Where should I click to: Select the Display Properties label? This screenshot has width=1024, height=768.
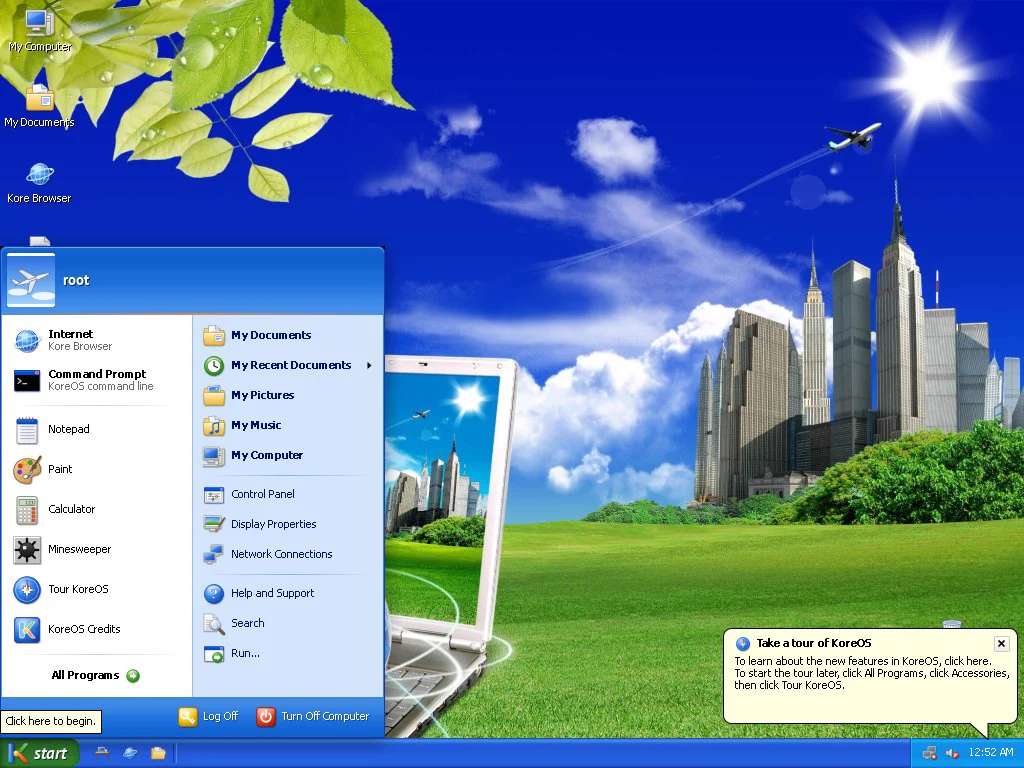pyautogui.click(x=274, y=524)
